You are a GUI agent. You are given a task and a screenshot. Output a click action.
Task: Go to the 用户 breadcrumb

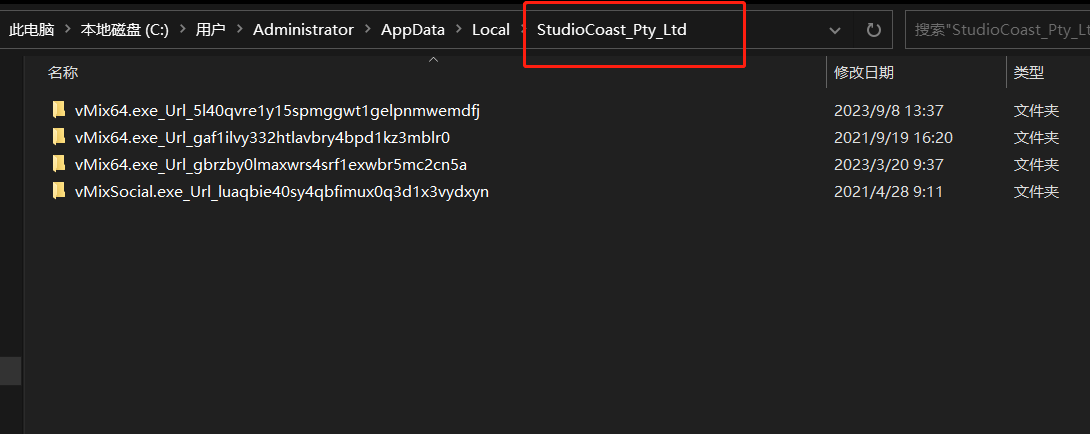pos(211,30)
